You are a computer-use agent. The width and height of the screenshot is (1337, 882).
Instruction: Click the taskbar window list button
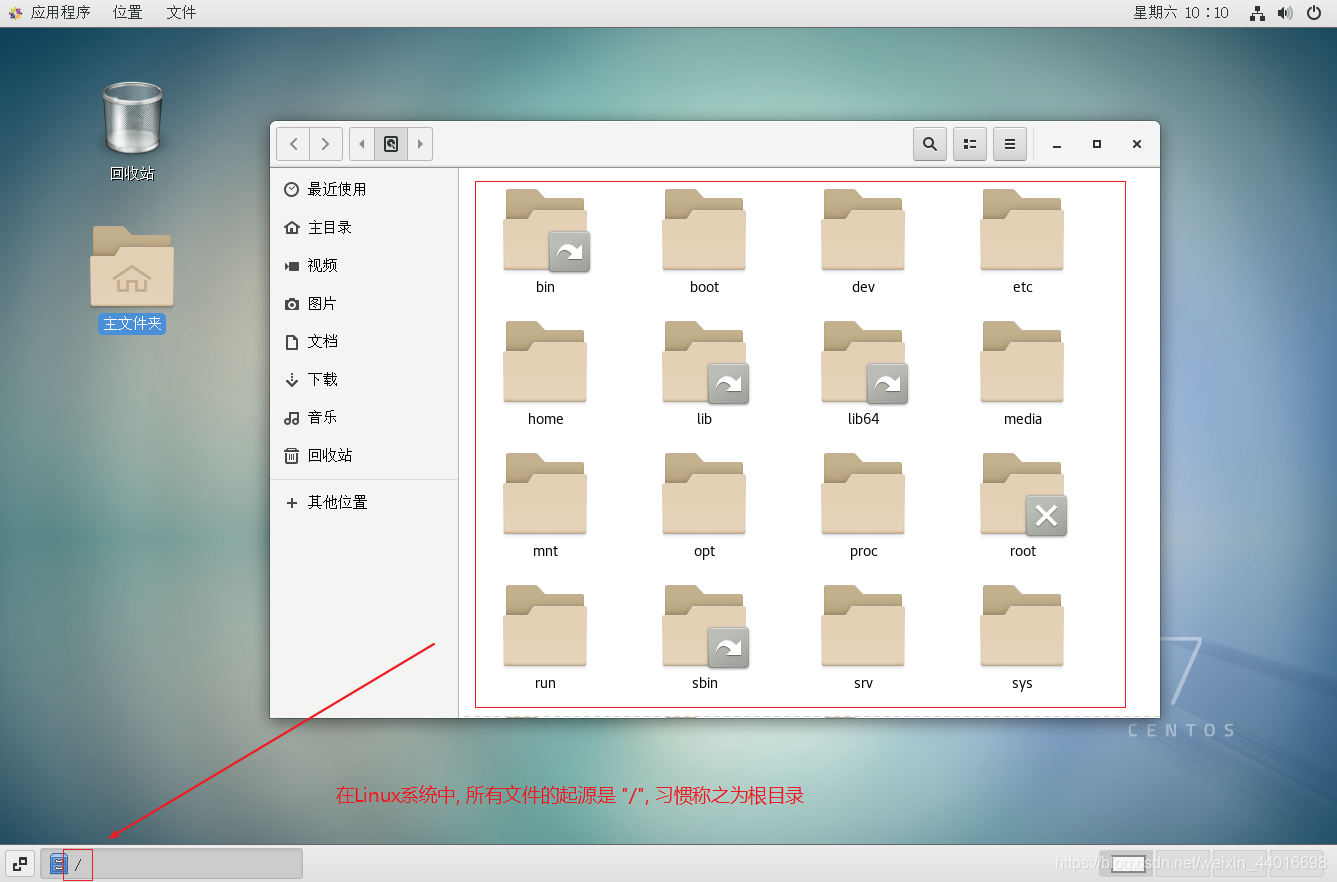[20, 863]
